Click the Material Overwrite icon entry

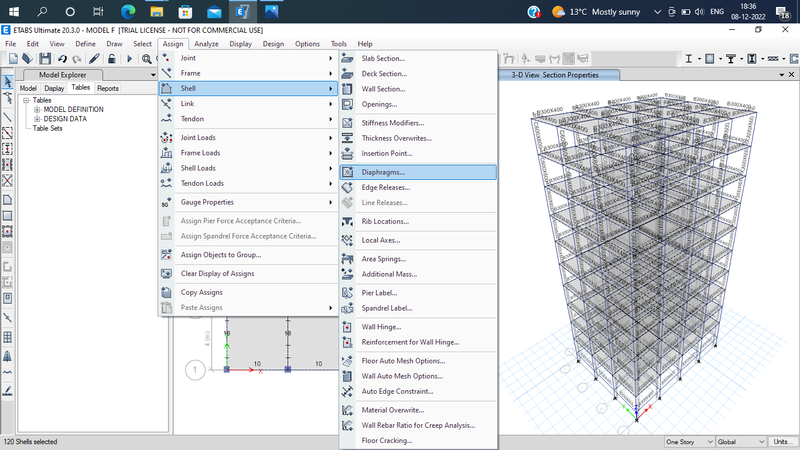[347, 410]
